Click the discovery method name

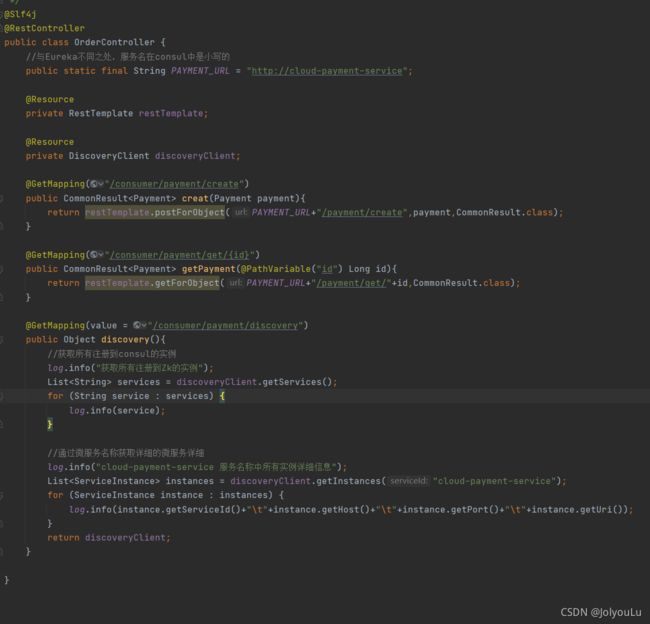(125, 340)
